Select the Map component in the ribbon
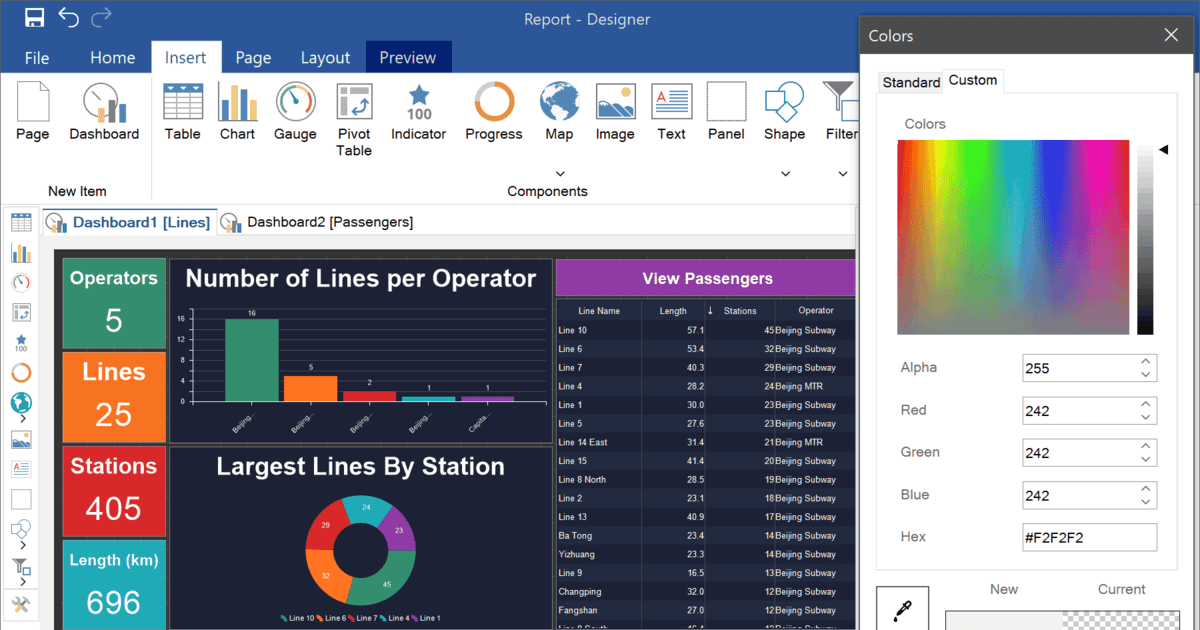This screenshot has width=1200, height=630. (x=559, y=110)
